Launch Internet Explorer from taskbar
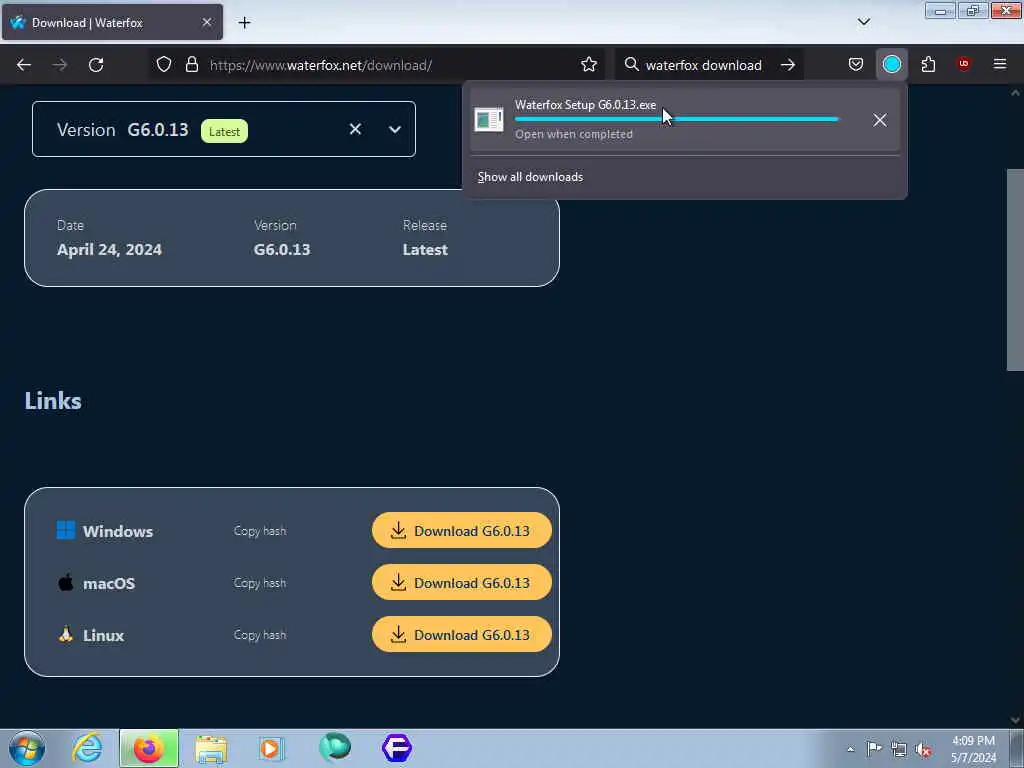 [88, 748]
